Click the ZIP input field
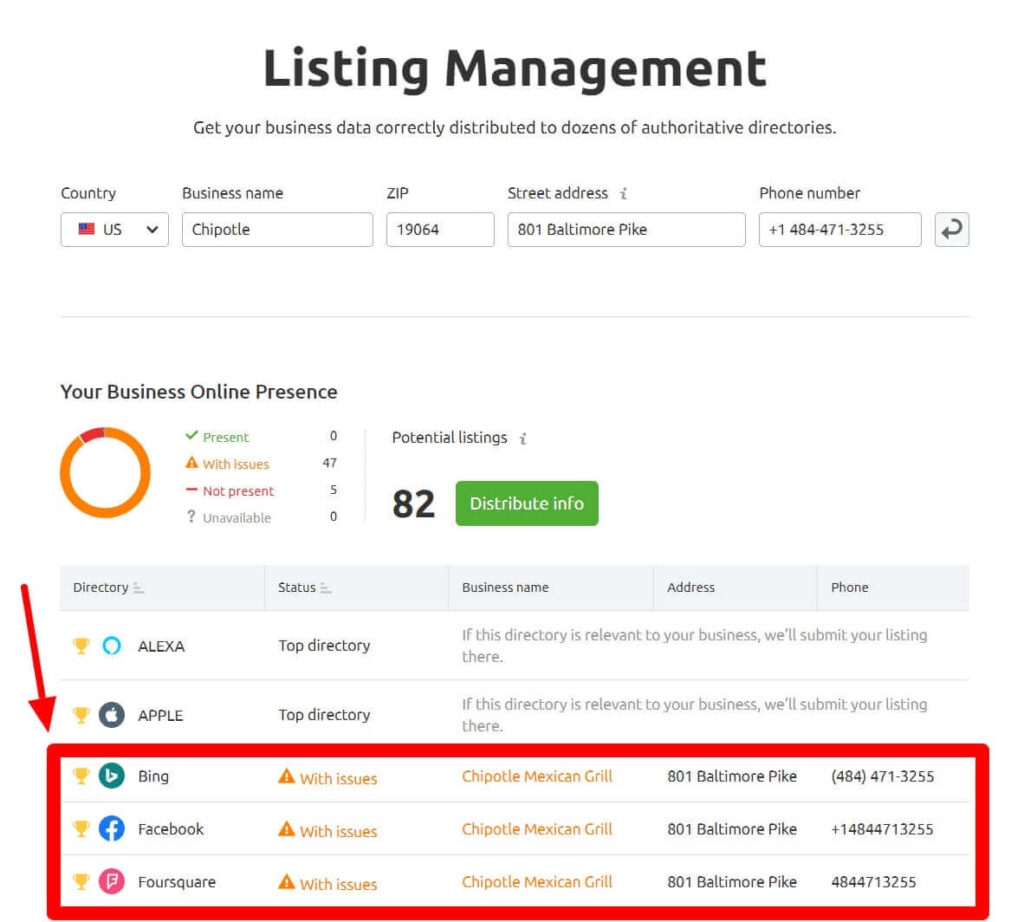 [440, 229]
